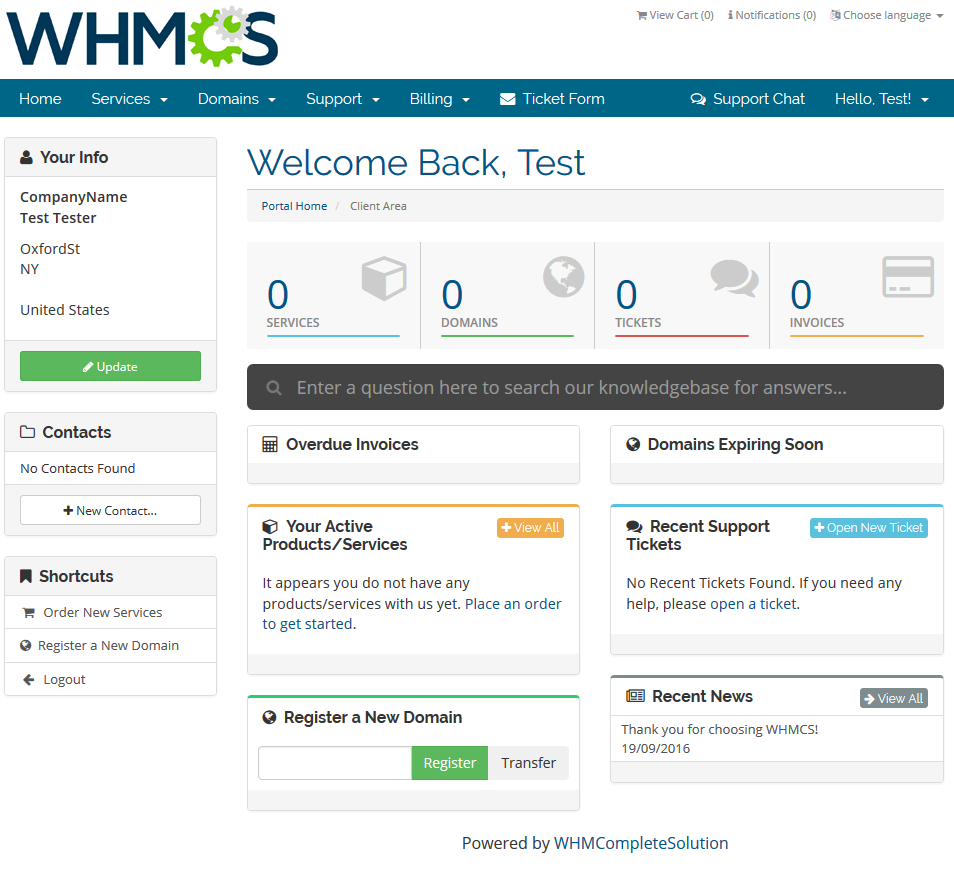Click the arrow icon beside Logout
The image size is (954, 885).
tap(28, 680)
